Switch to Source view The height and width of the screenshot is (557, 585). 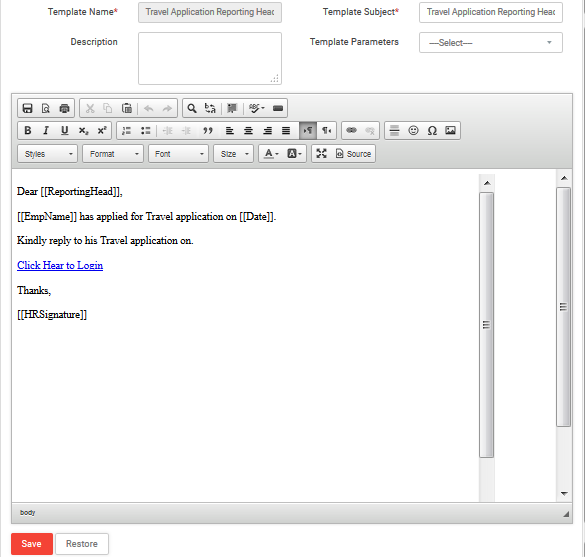tap(353, 154)
